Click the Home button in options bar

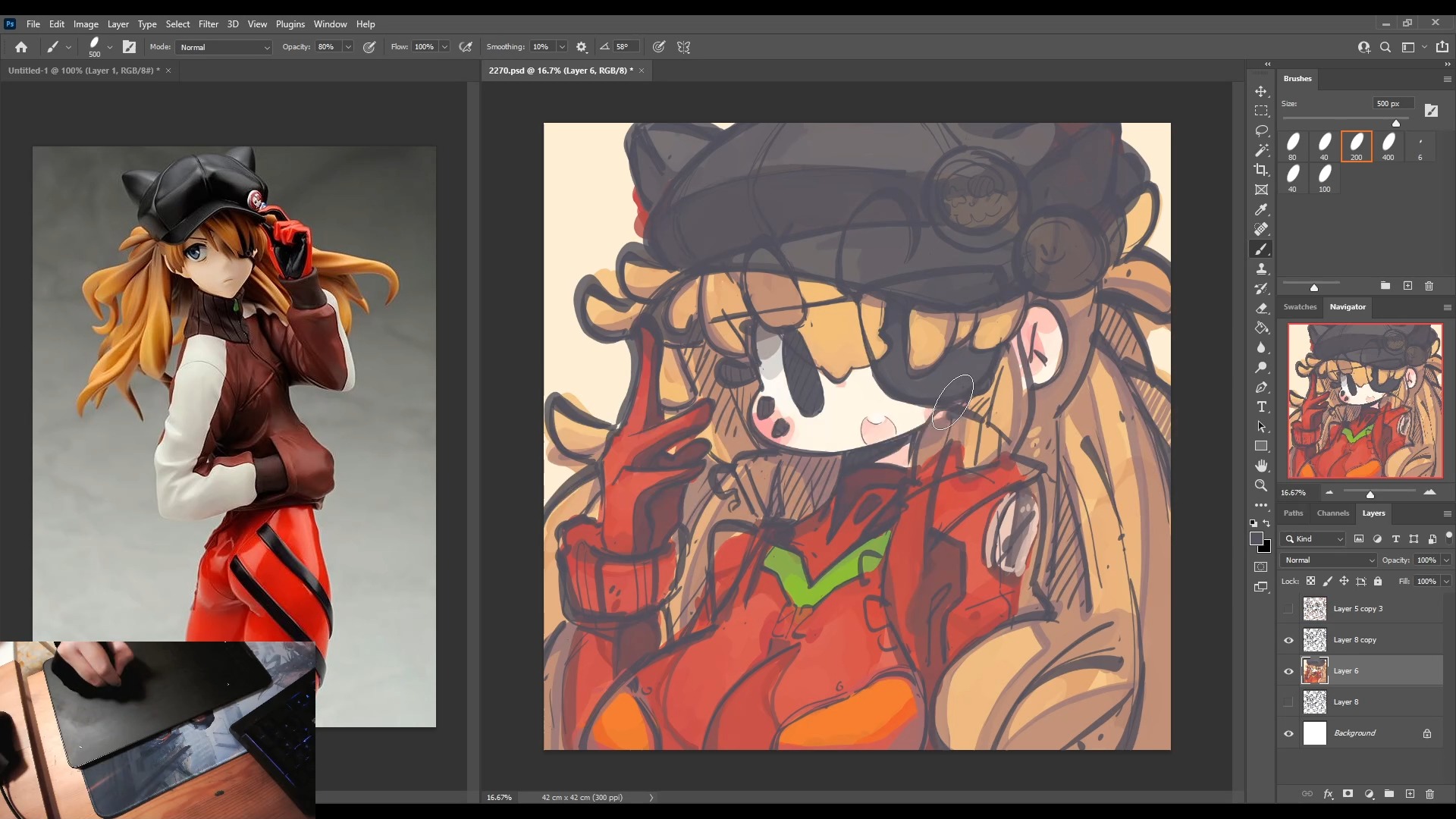(21, 47)
